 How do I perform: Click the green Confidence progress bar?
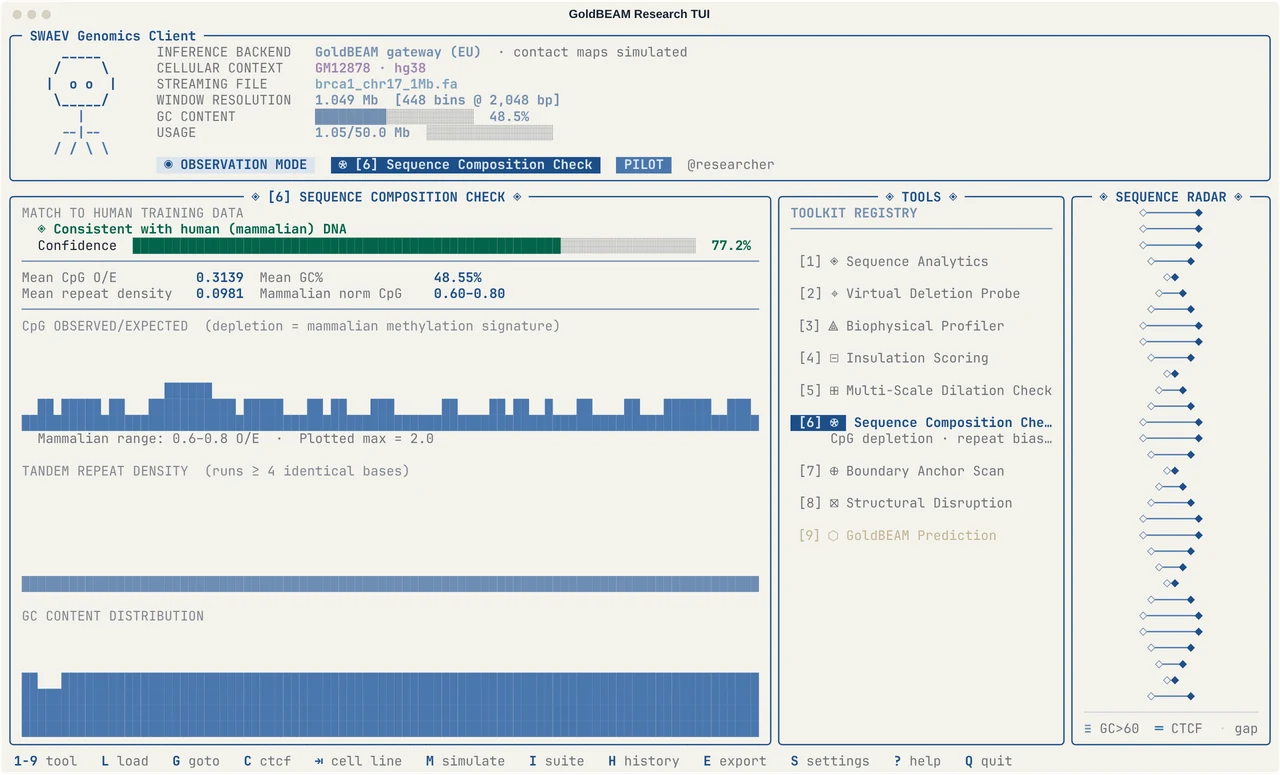click(x=414, y=245)
